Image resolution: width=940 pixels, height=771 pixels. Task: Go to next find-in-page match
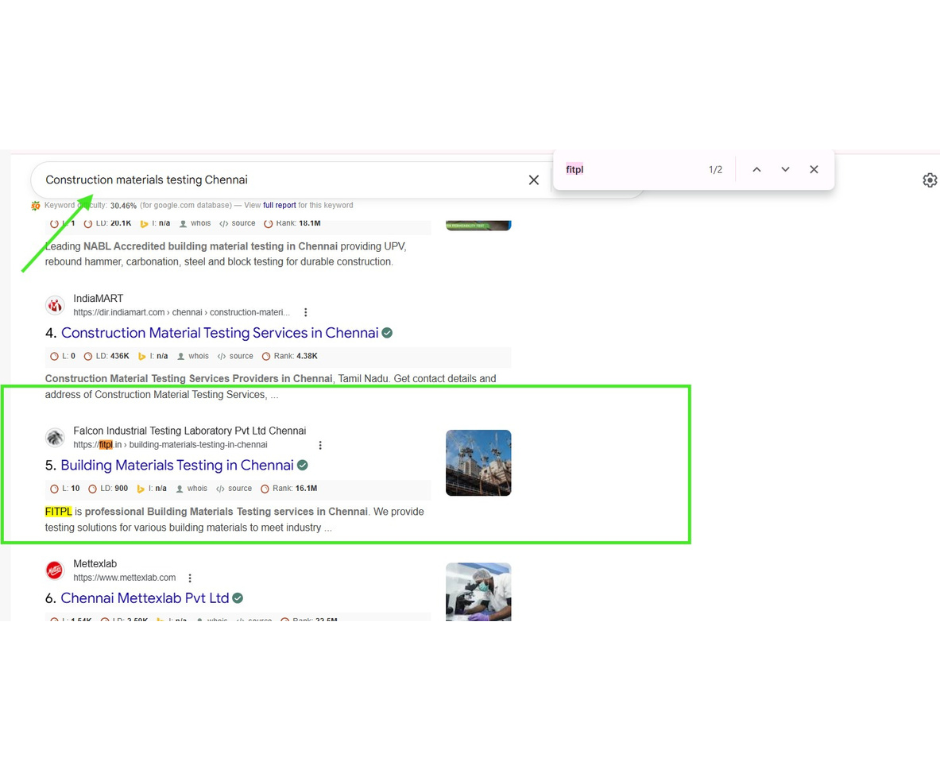[785, 170]
